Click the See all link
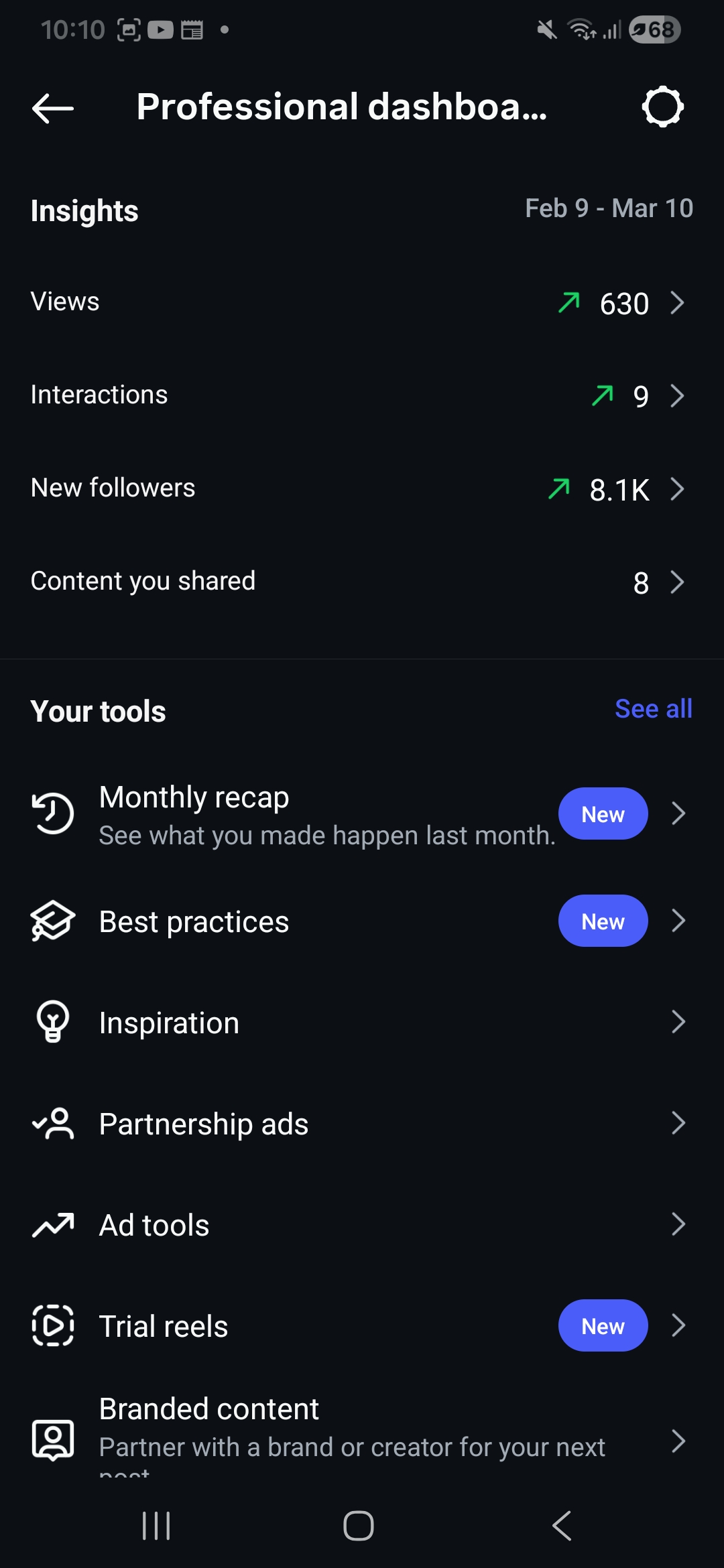 coord(653,709)
